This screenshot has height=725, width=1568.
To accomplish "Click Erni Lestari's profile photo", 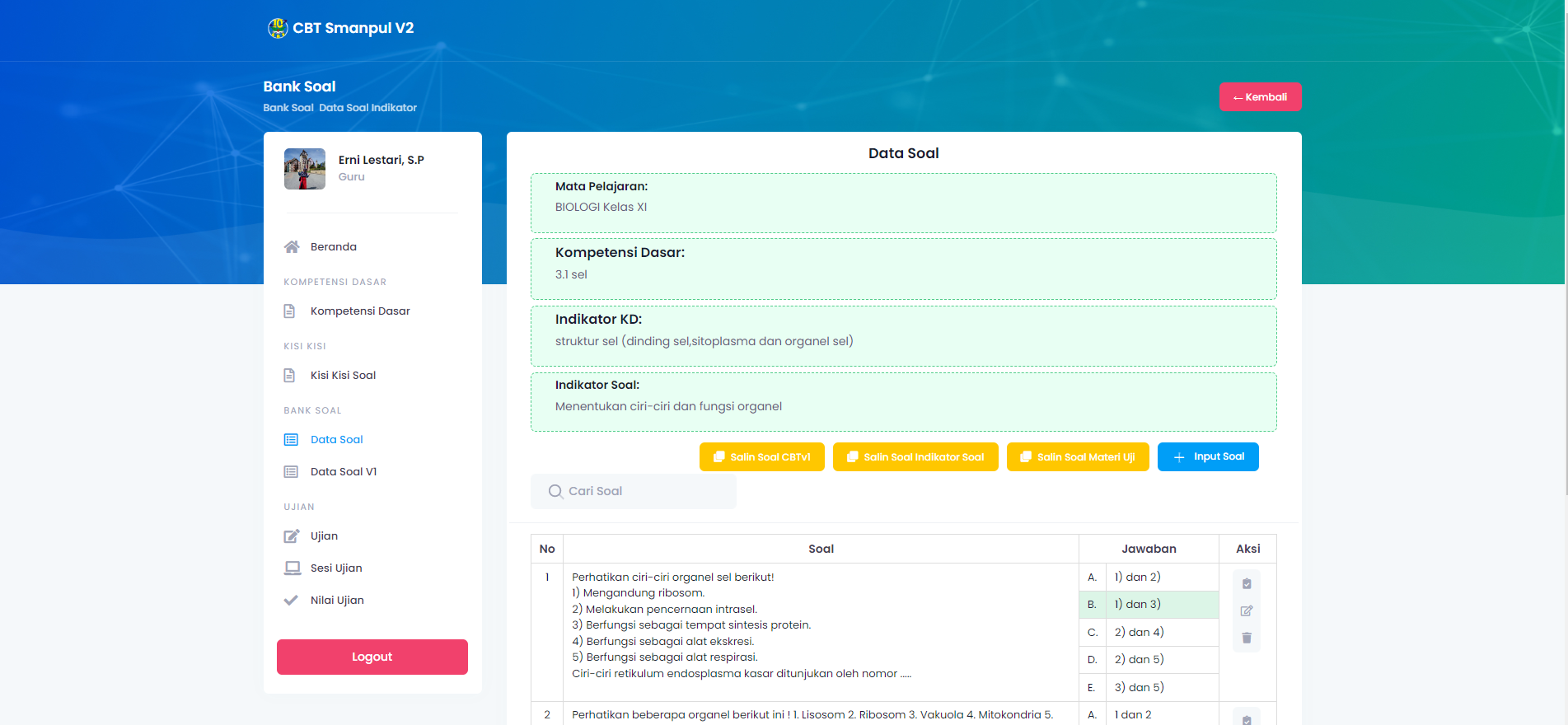I will click(305, 169).
